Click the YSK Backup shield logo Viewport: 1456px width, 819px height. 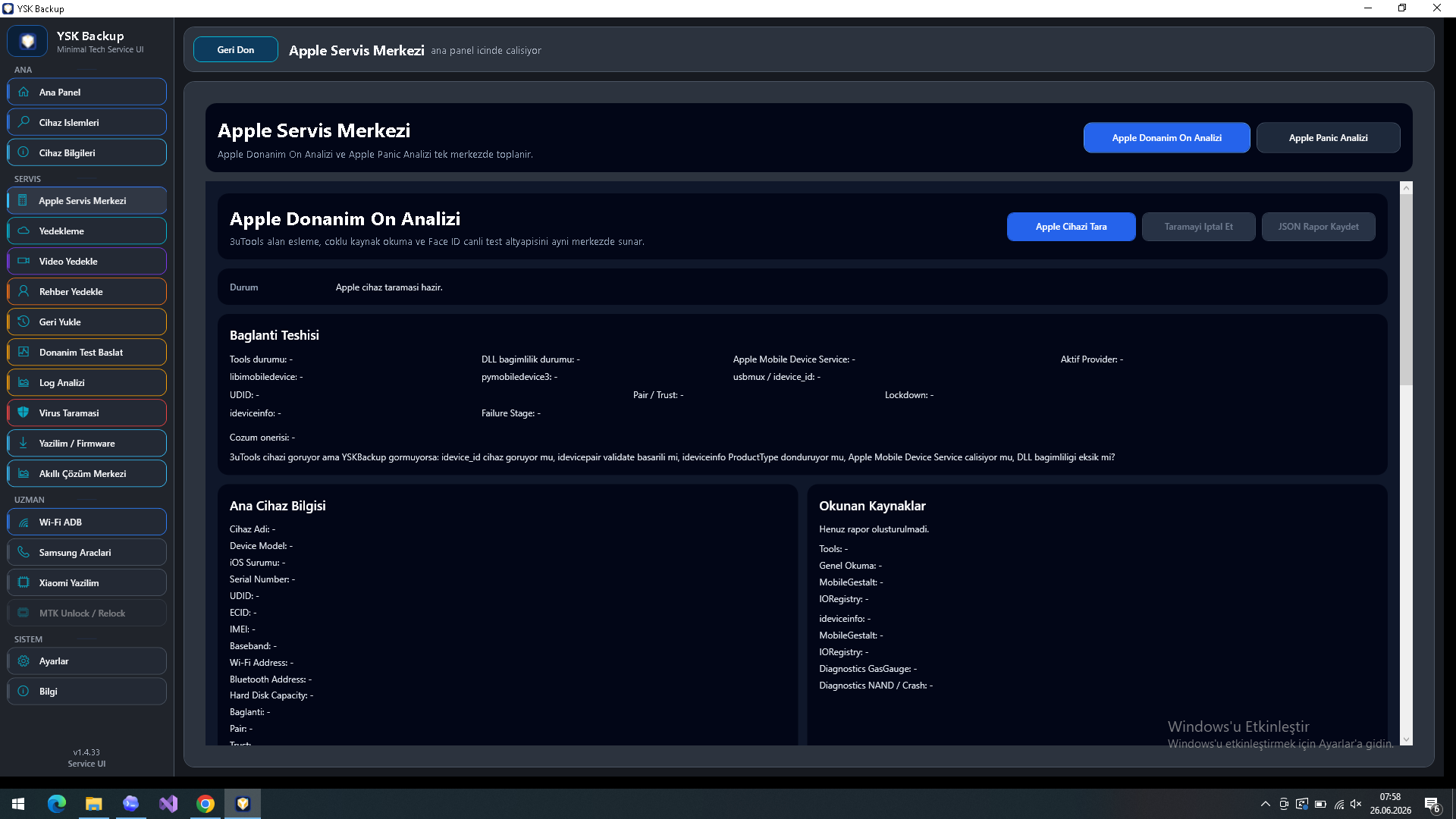tap(28, 42)
